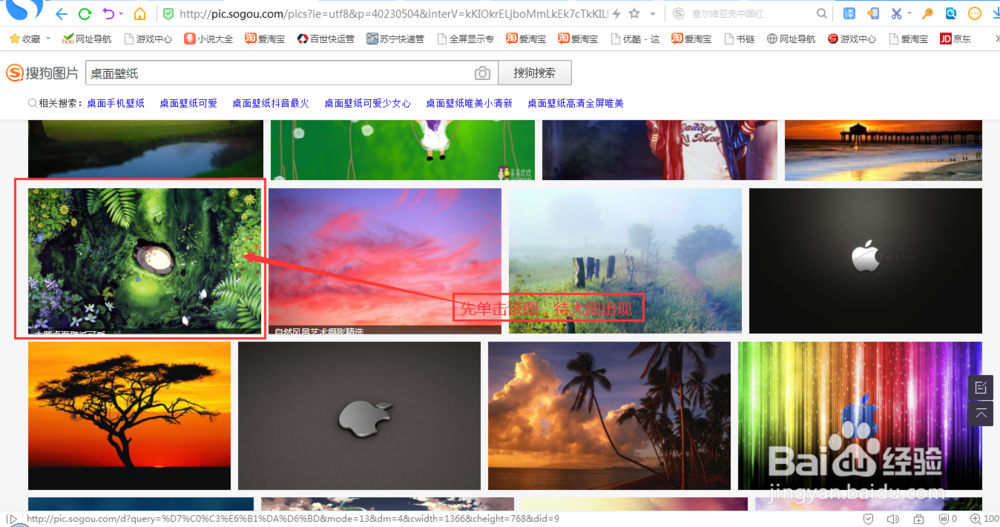Open the gray metallic Apple logo thumbnail
The height and width of the screenshot is (527, 1000).
coord(359,416)
